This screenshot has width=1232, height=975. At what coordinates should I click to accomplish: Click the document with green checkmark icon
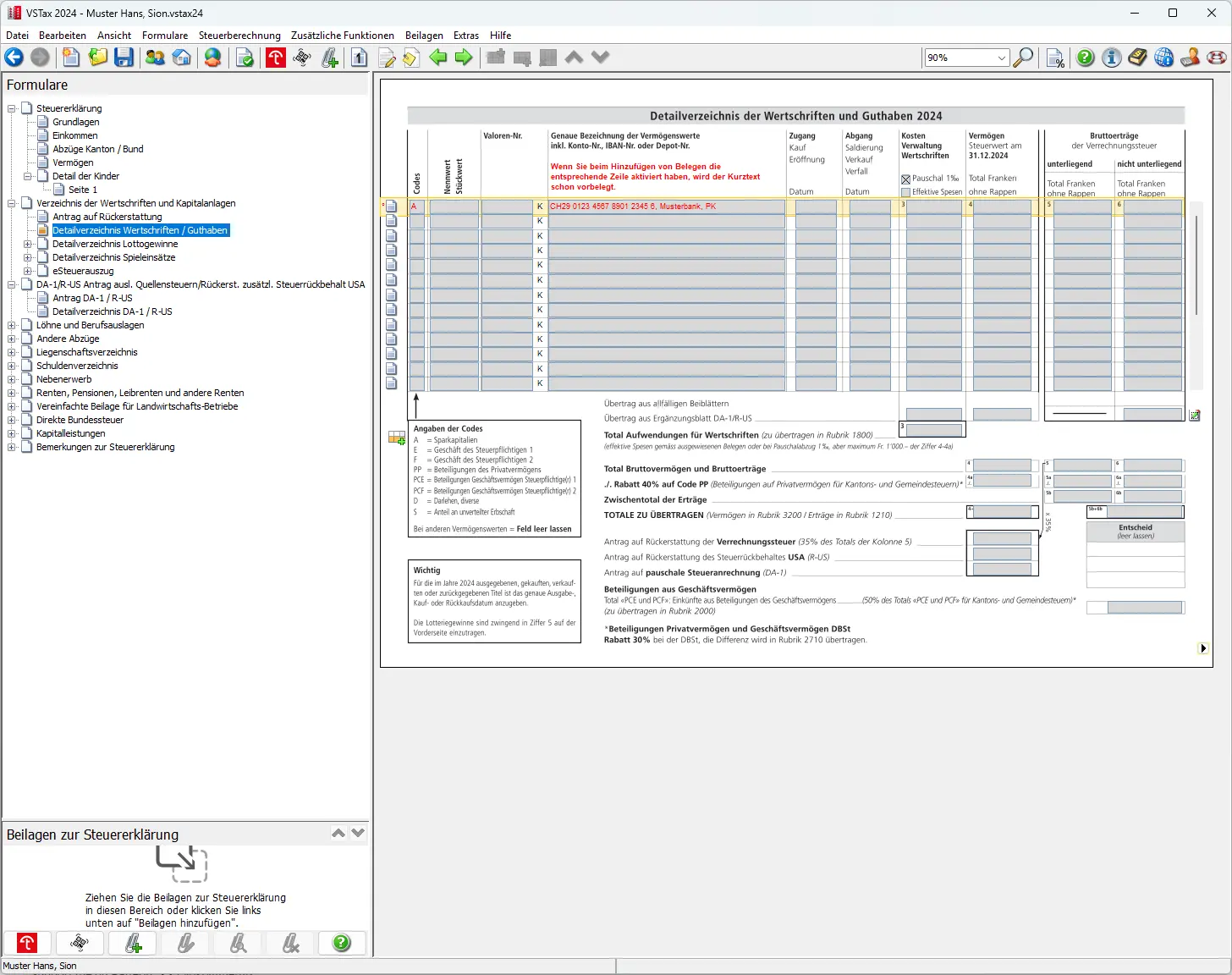(245, 58)
